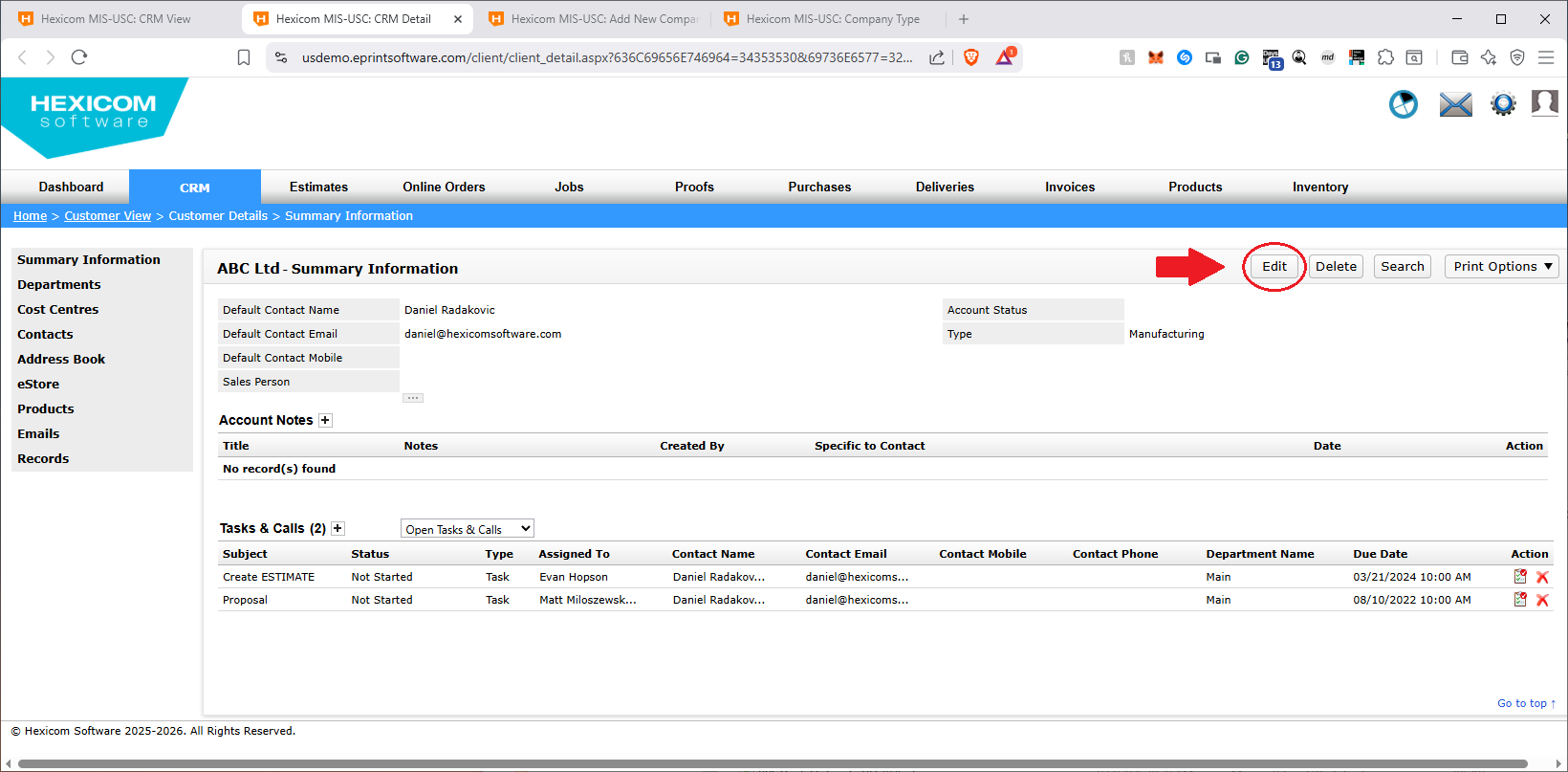Open the mail envelope icon in header
The image size is (1568, 772).
[x=1455, y=104]
